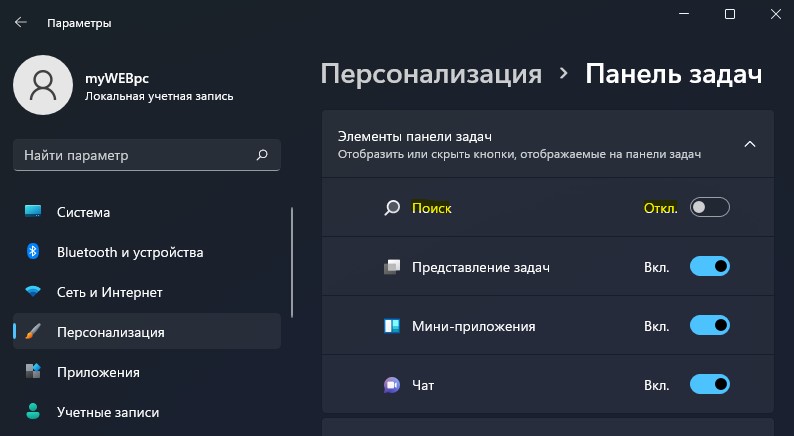Click the Приложения apps icon
Image resolution: width=794 pixels, height=436 pixels.
tap(33, 371)
